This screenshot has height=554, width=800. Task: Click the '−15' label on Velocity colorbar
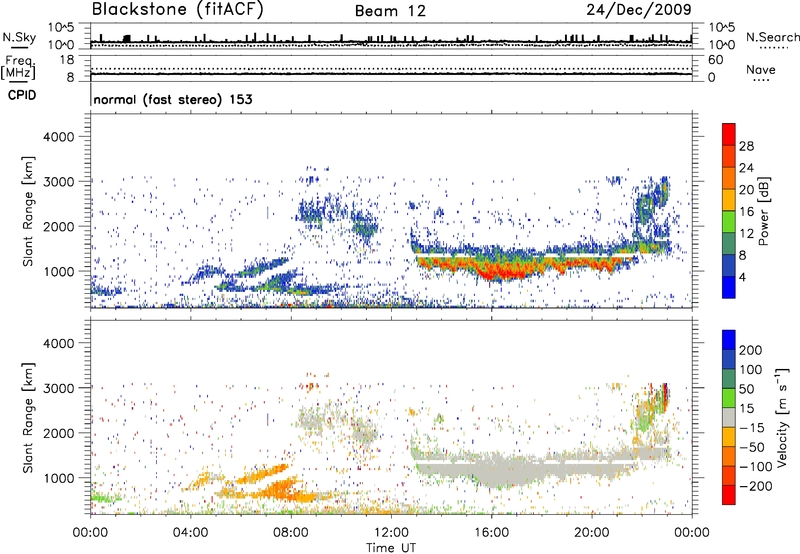752,428
